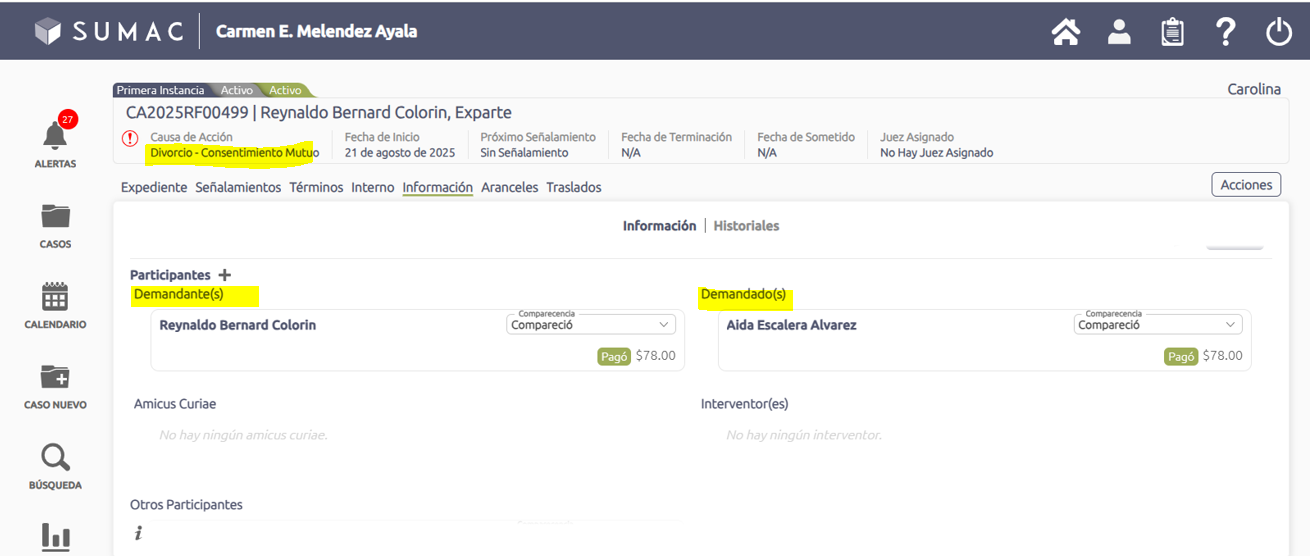Open the Historiales view

coord(746,226)
